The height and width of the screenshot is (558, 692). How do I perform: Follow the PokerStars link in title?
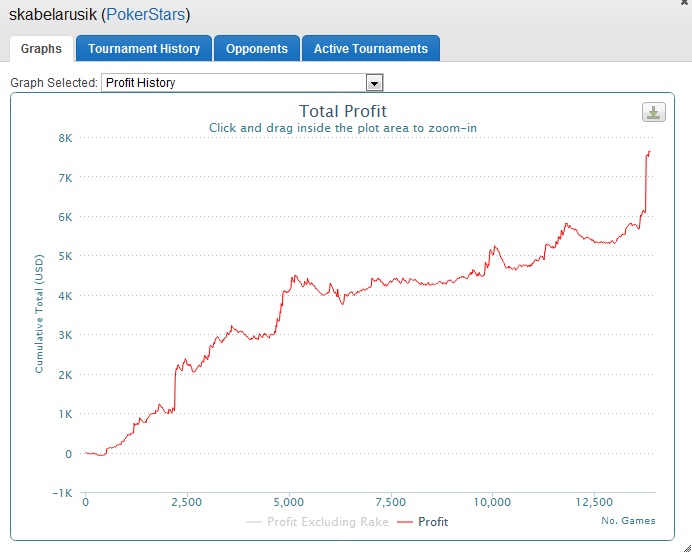click(x=146, y=15)
